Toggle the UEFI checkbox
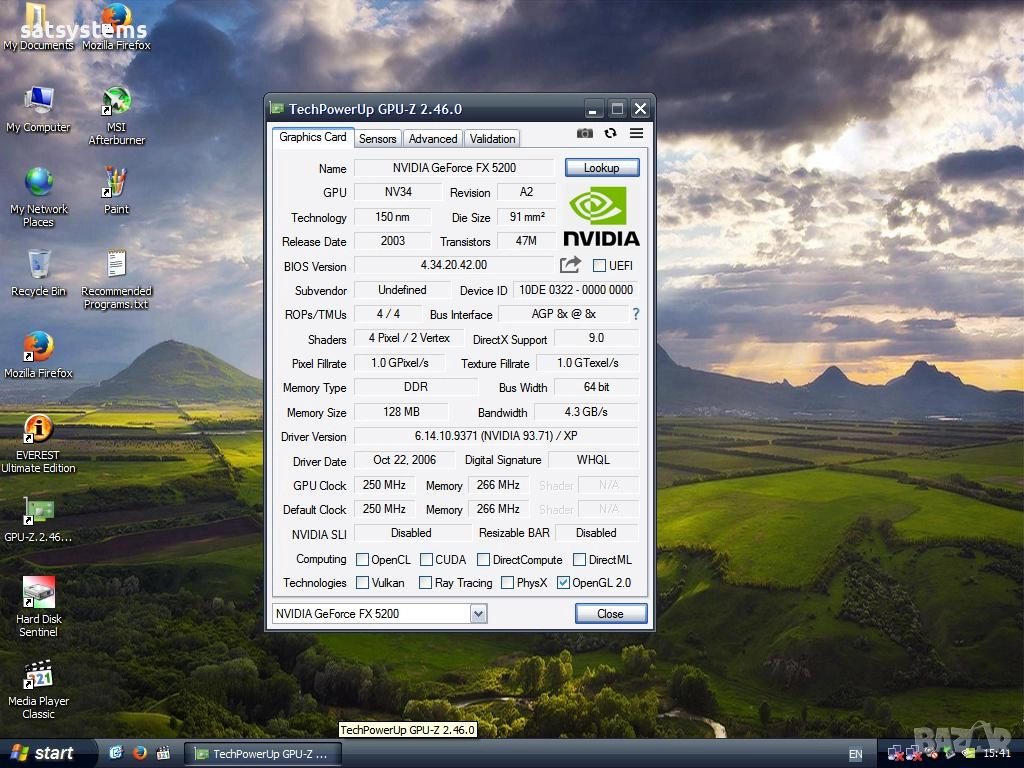 click(599, 266)
